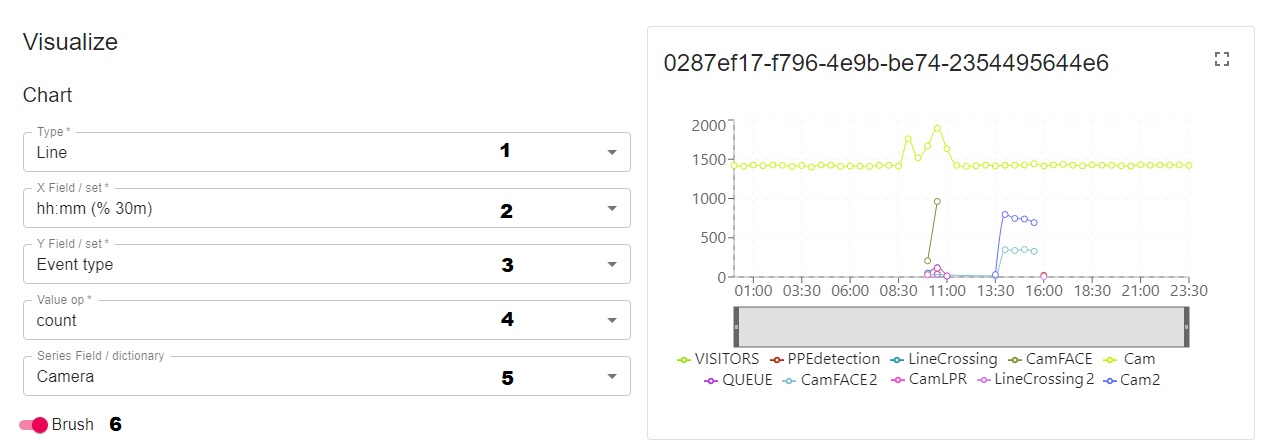Toggle the QUEUE legend marker
Viewport: 1266px width, 448px height.
pos(712,380)
